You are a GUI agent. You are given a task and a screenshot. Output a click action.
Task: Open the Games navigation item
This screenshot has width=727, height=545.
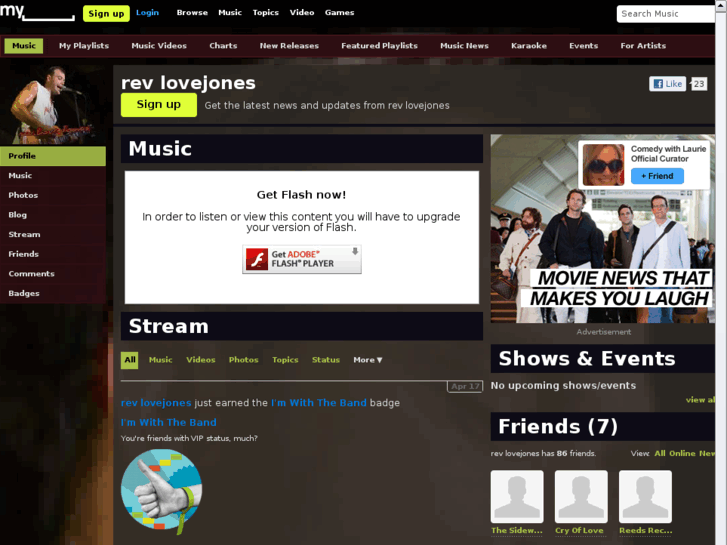339,13
